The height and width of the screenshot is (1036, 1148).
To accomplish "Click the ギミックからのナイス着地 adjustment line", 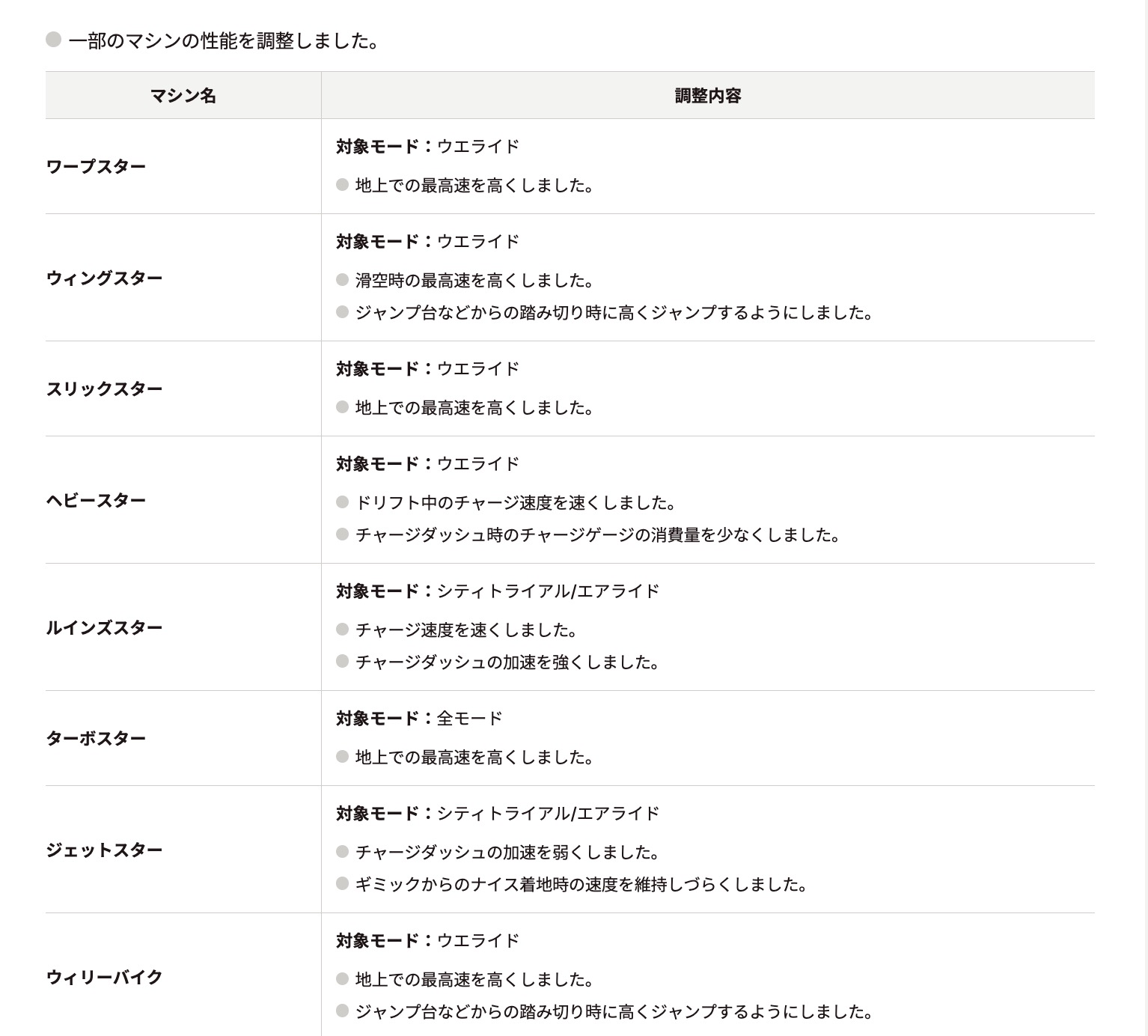I will pyautogui.click(x=581, y=885).
